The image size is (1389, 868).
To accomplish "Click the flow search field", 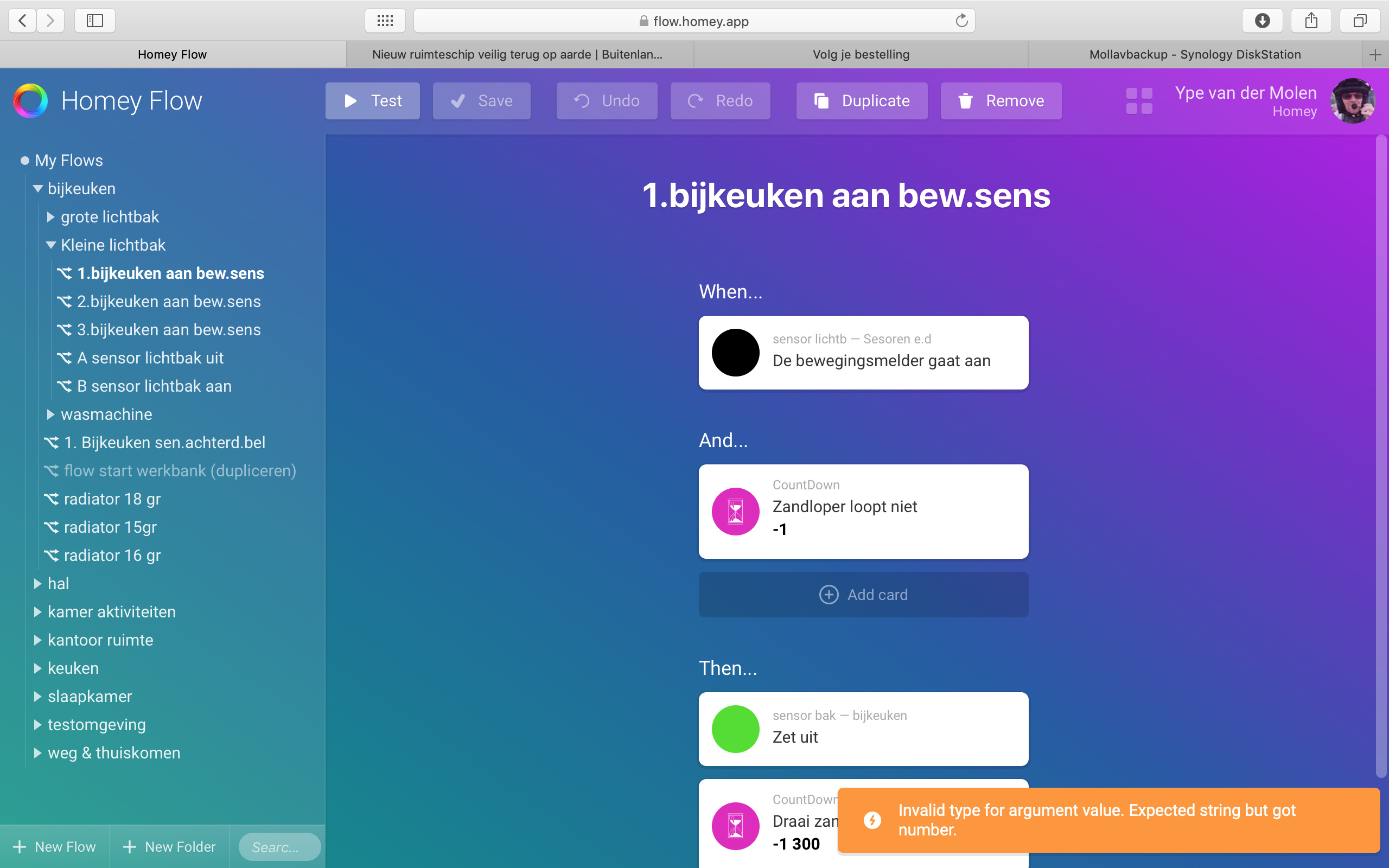I will pyautogui.click(x=279, y=847).
